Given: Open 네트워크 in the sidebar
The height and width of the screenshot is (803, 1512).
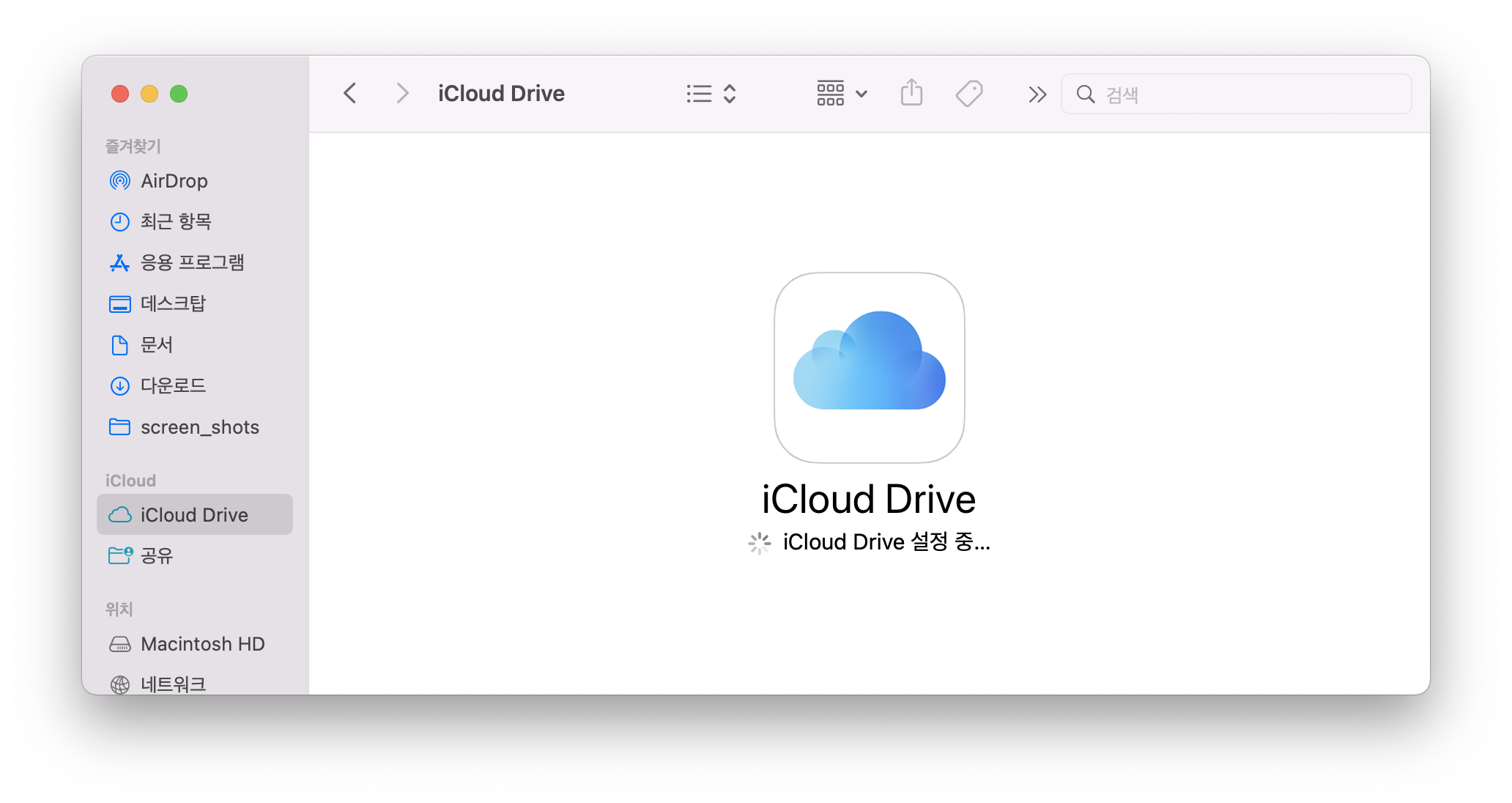Looking at the screenshot, I should 173,684.
